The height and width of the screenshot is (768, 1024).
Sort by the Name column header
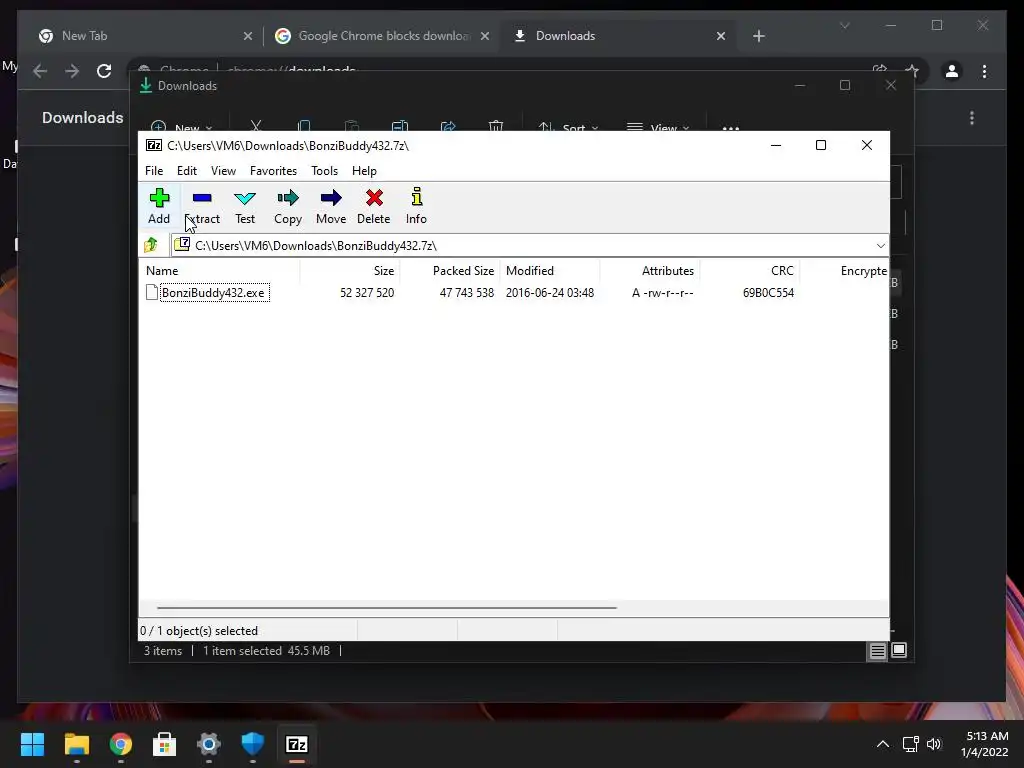pos(219,270)
